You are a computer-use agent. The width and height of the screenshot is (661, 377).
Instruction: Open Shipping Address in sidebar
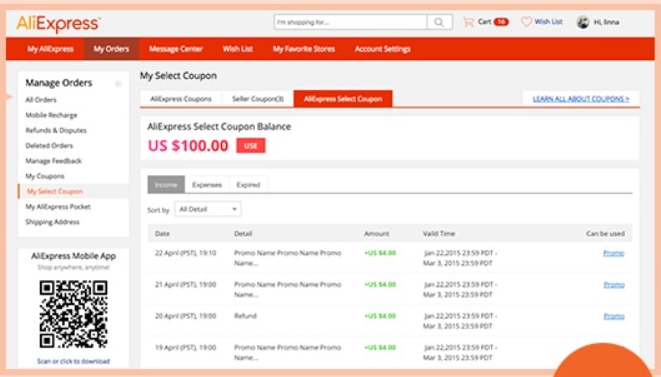coord(52,222)
